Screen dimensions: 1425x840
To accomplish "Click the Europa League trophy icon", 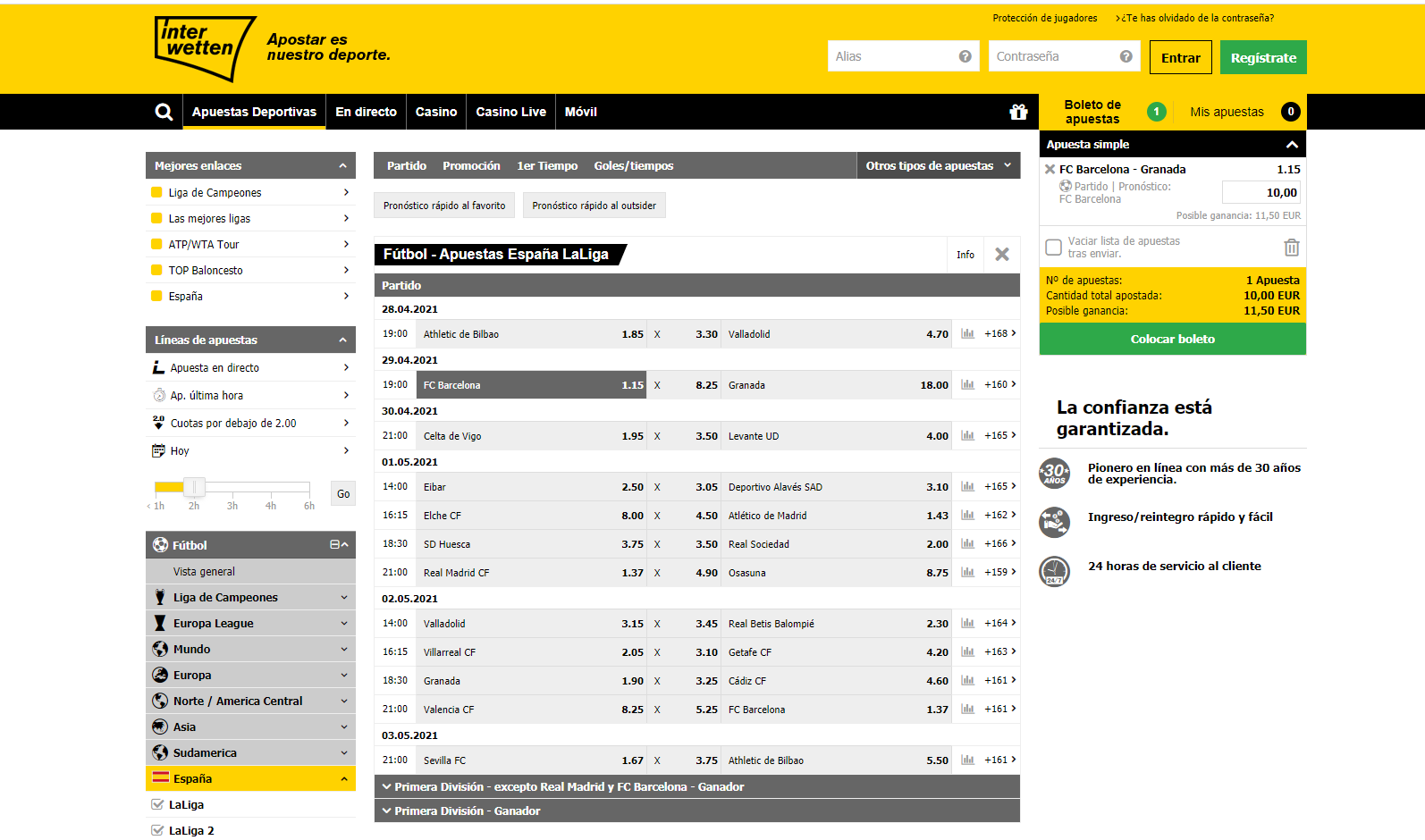I will click(x=160, y=623).
